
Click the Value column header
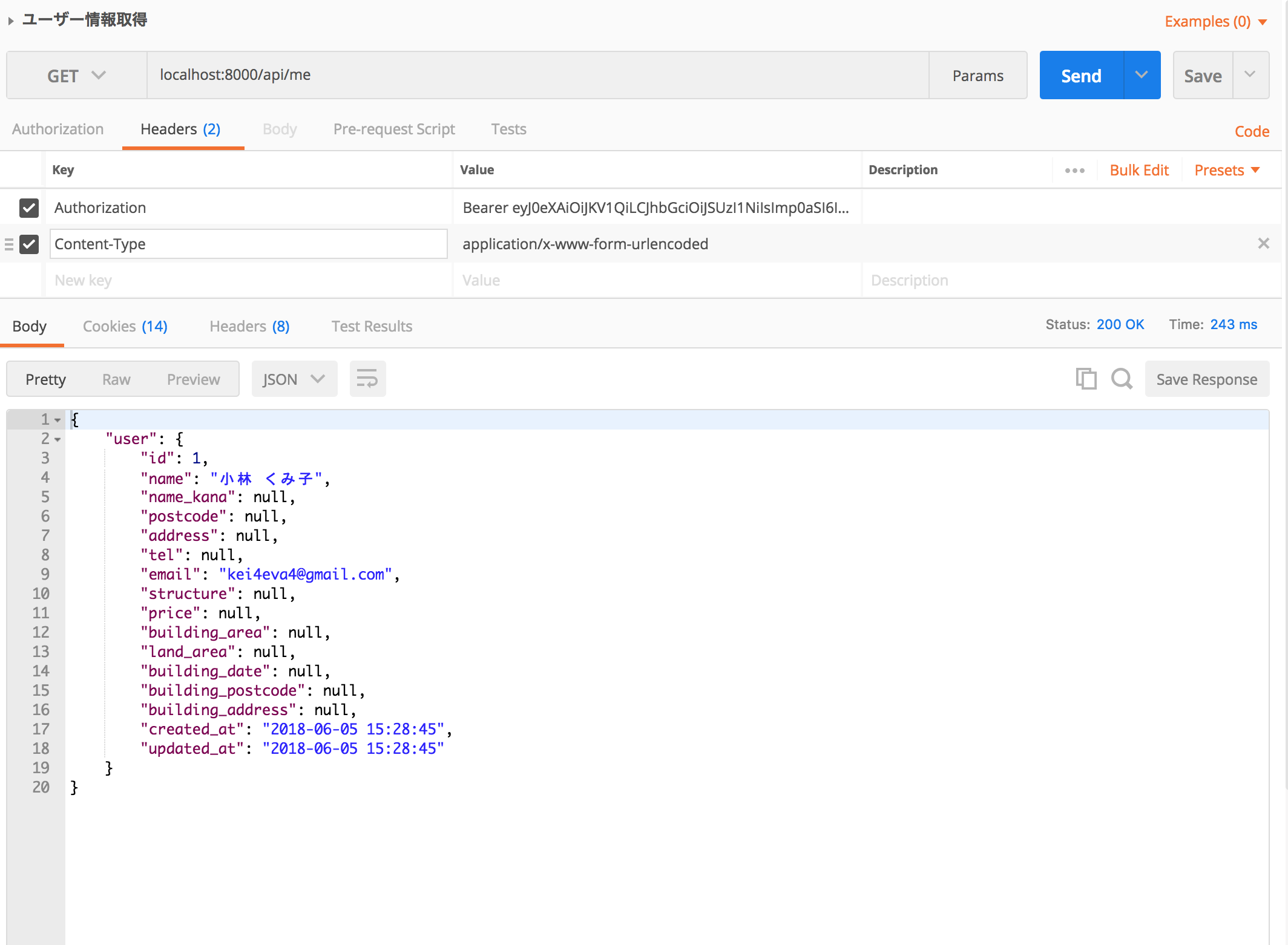(x=477, y=170)
